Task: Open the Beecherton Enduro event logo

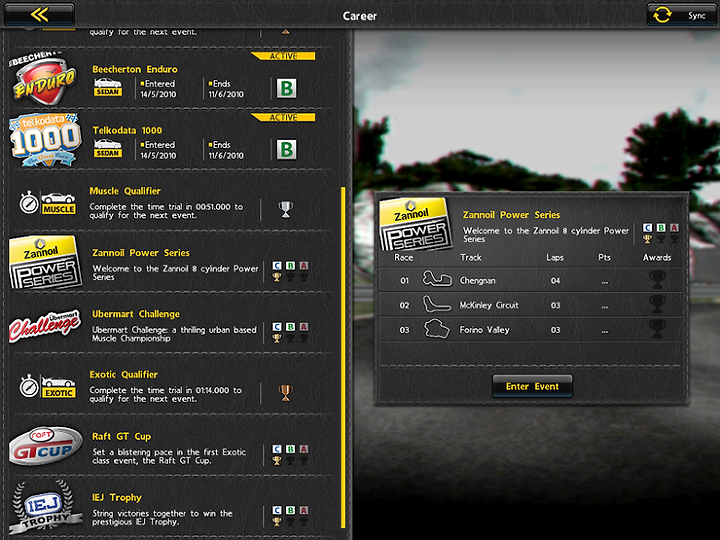Action: 43,78
